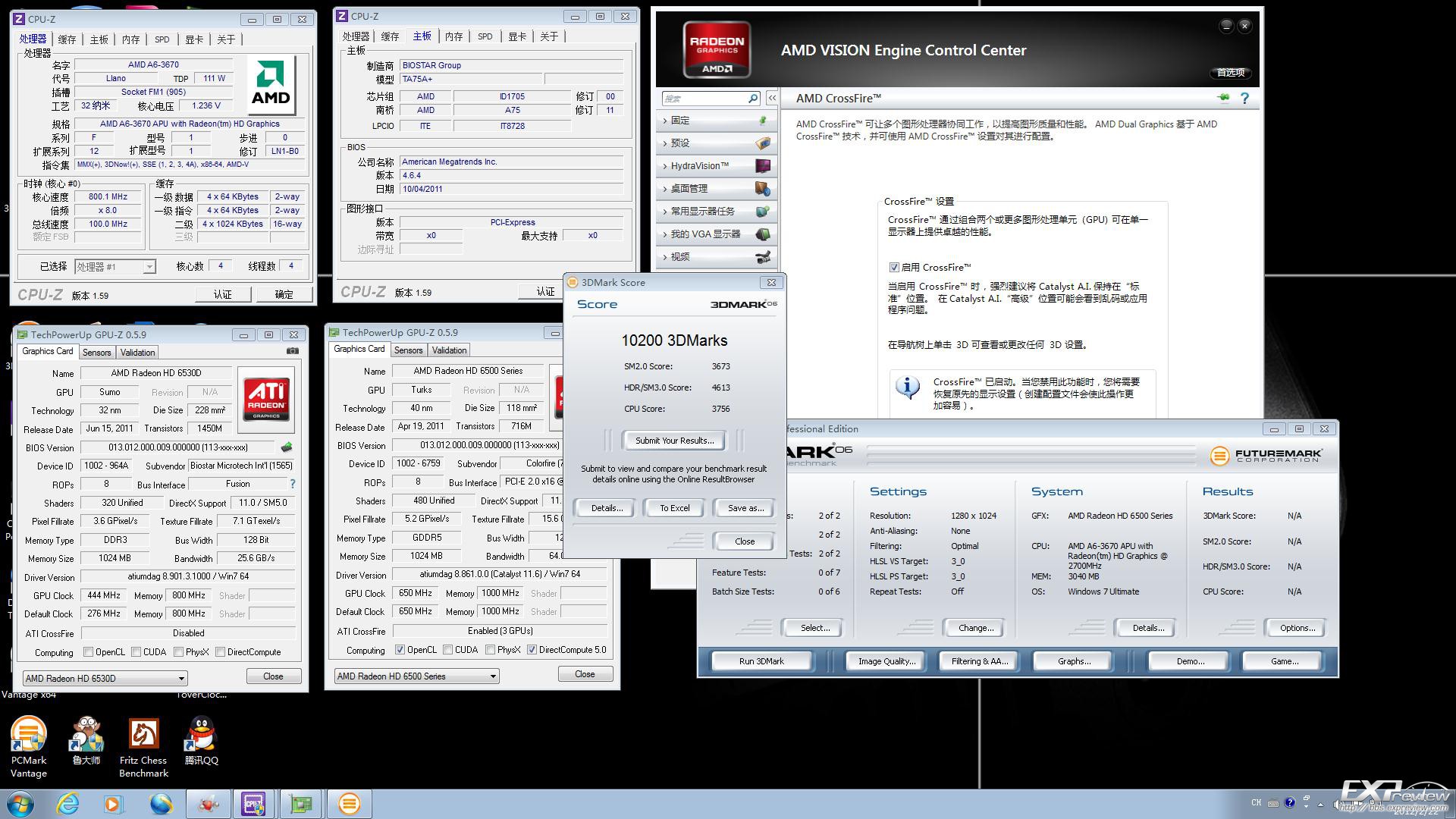Click the 确定 button in CPU-Z

pos(284,294)
